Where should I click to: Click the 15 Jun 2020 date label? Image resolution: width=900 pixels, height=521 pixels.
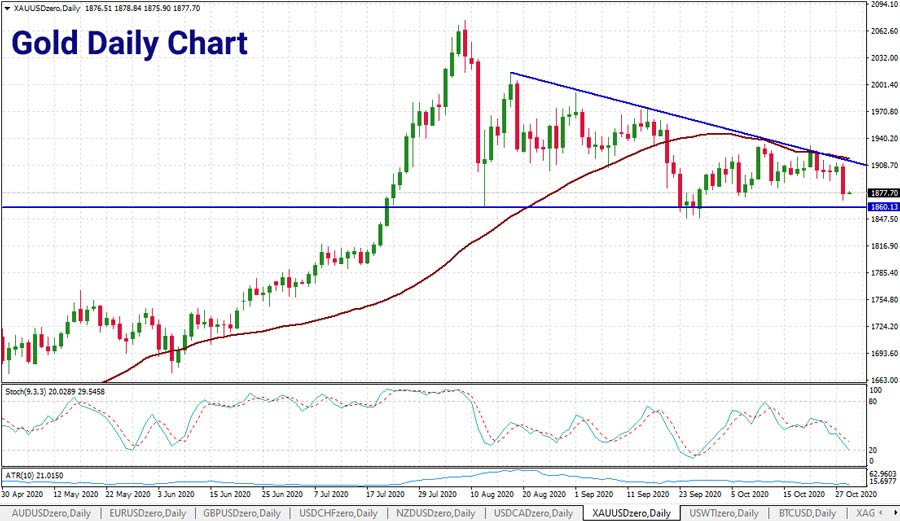pyautogui.click(x=230, y=494)
